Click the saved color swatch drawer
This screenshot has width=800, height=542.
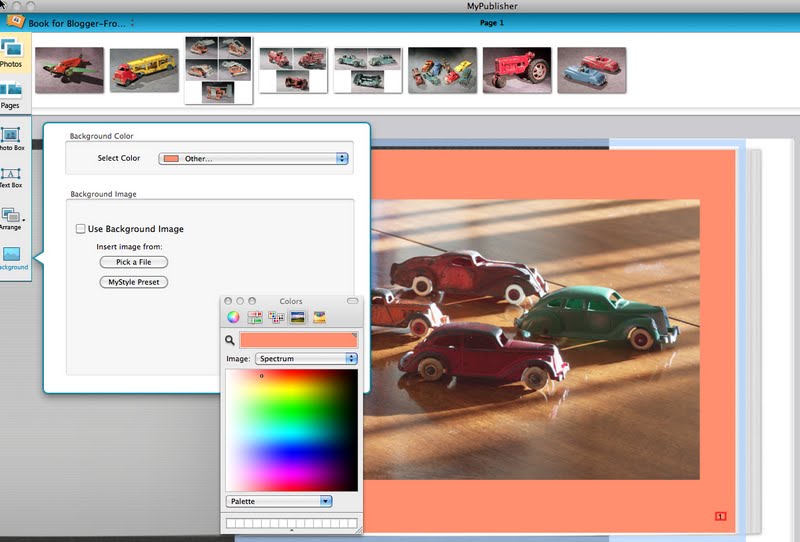(292, 523)
